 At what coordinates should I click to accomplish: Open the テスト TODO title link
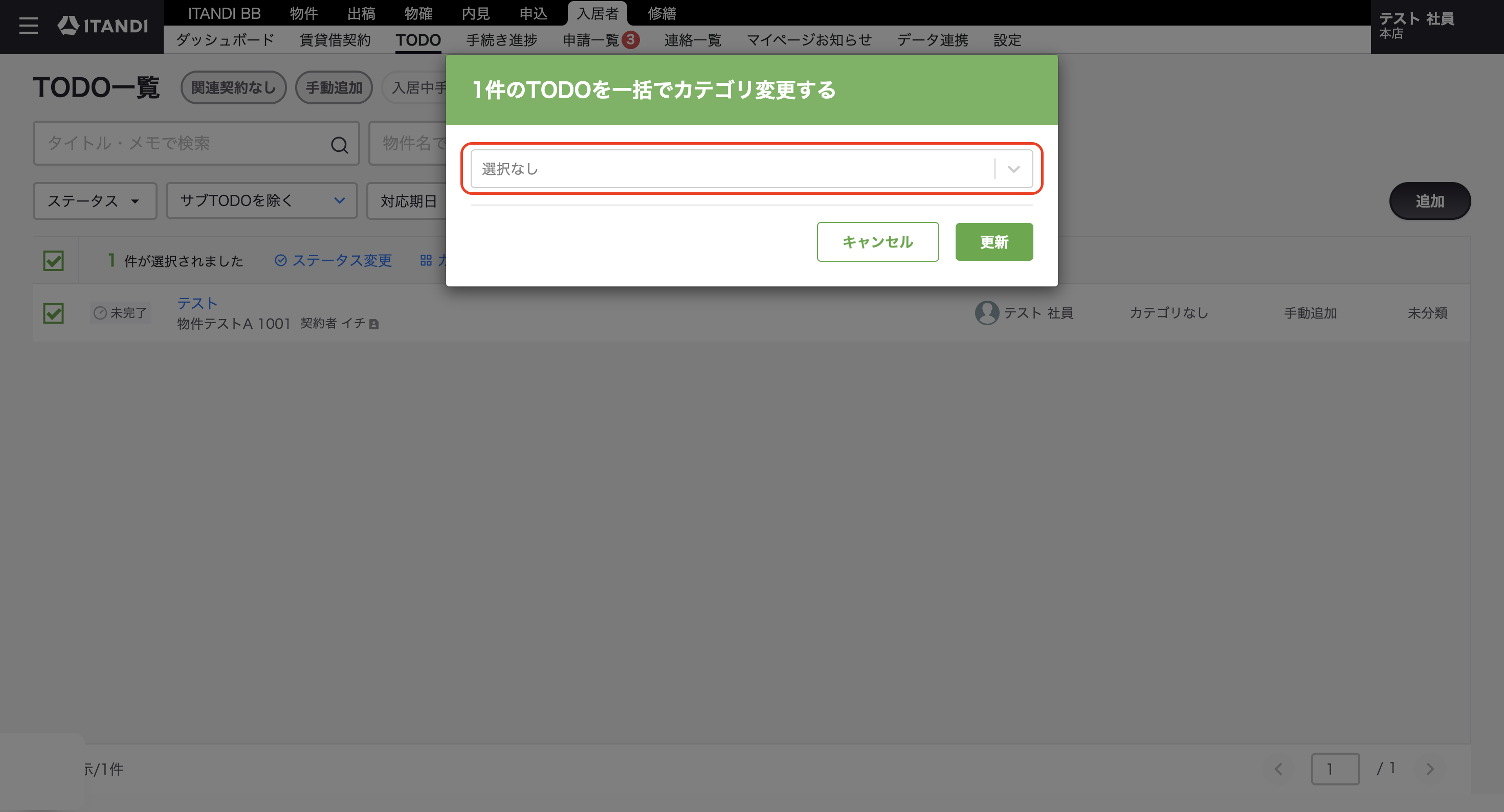(x=197, y=303)
